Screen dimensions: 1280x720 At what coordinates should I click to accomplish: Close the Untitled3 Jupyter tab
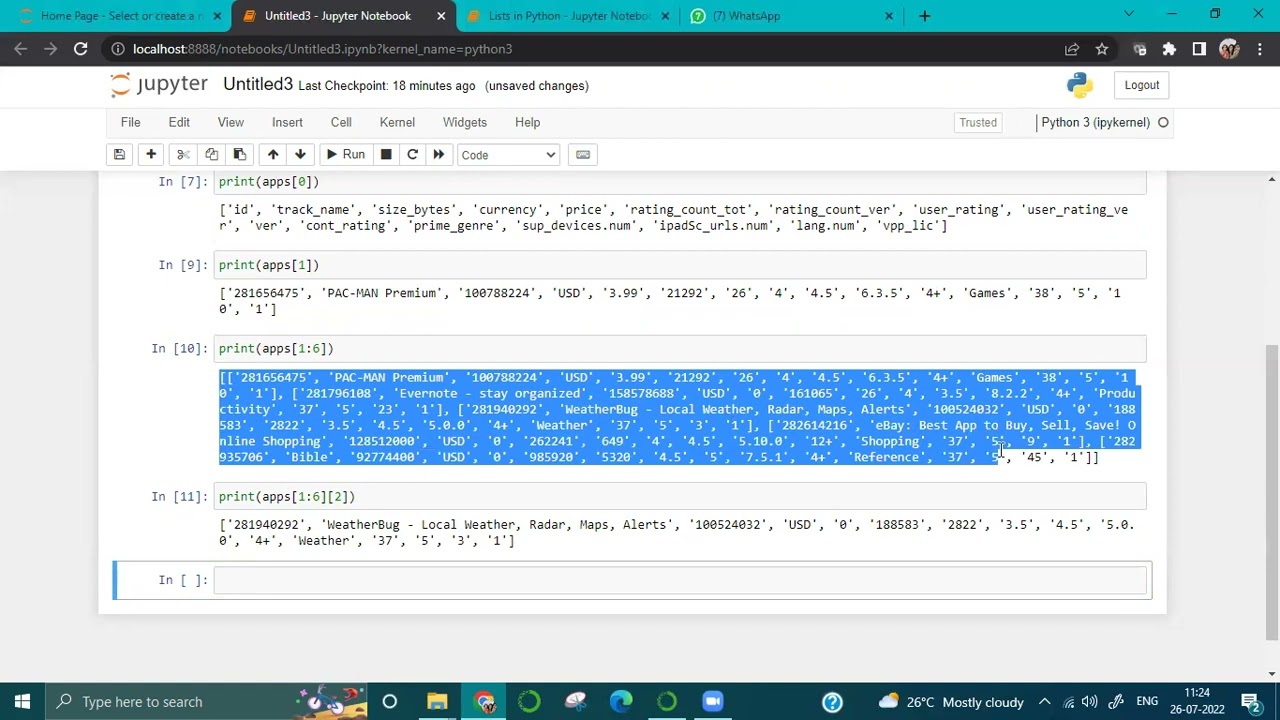441,16
